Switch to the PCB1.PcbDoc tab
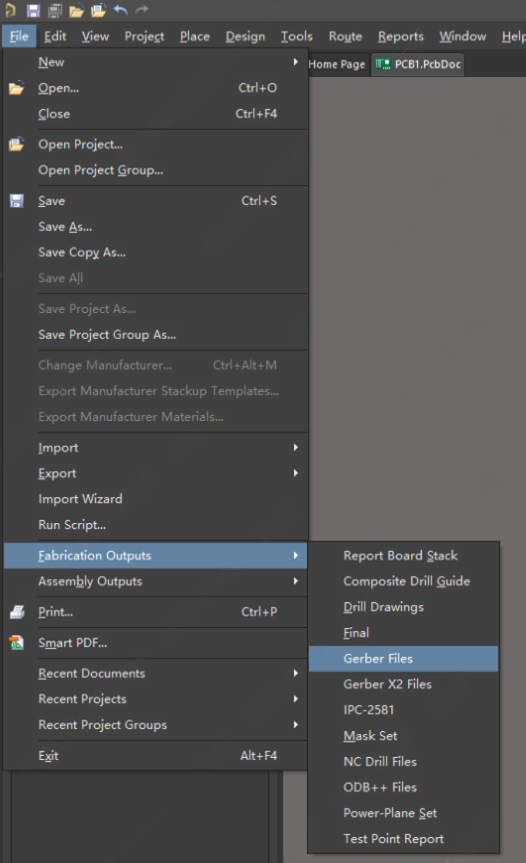This screenshot has width=526, height=863. coord(418,64)
